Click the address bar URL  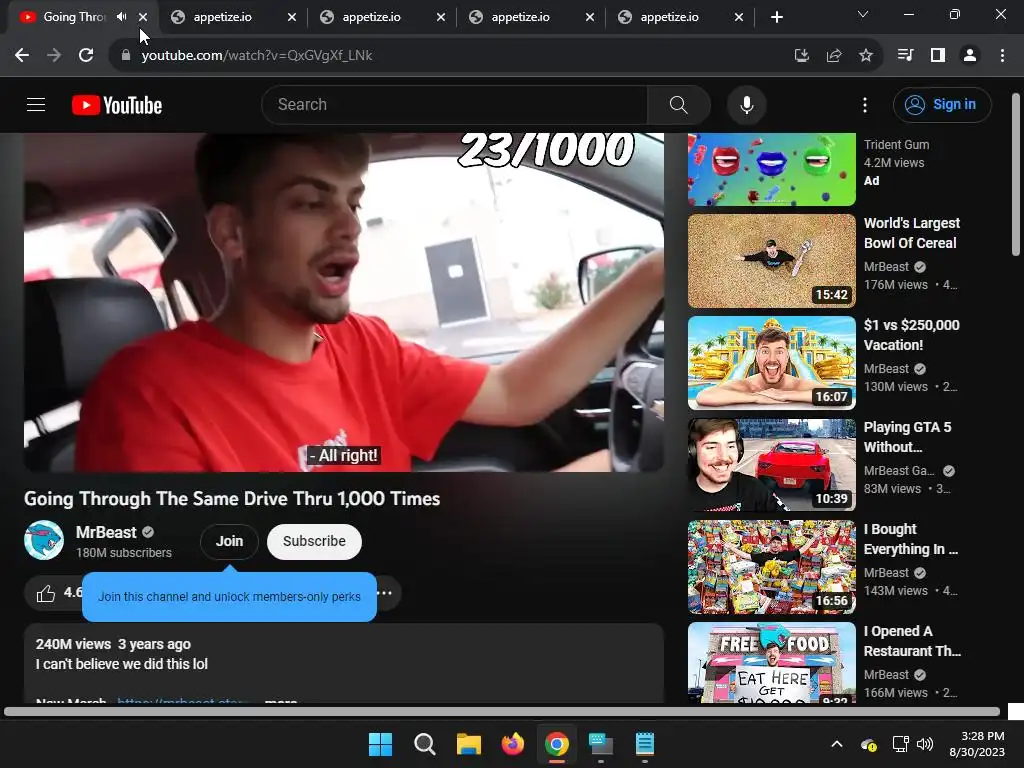click(x=257, y=56)
